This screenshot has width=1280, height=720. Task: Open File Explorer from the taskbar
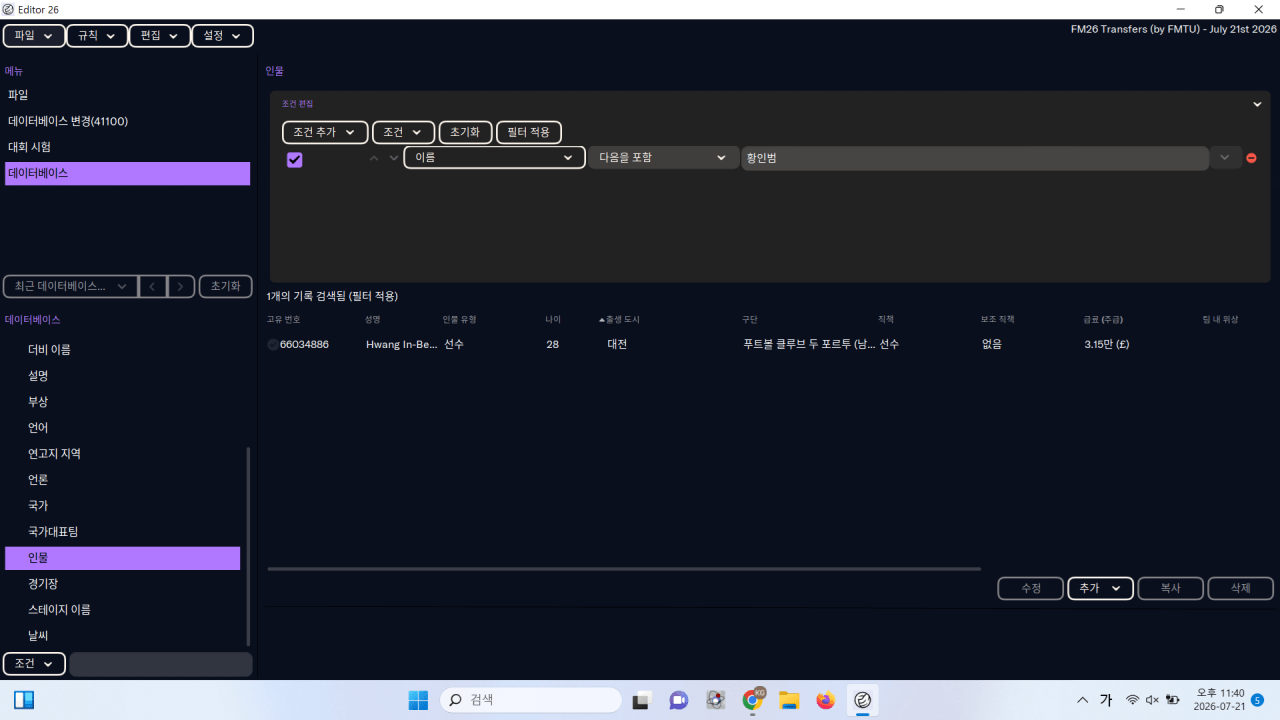point(789,700)
